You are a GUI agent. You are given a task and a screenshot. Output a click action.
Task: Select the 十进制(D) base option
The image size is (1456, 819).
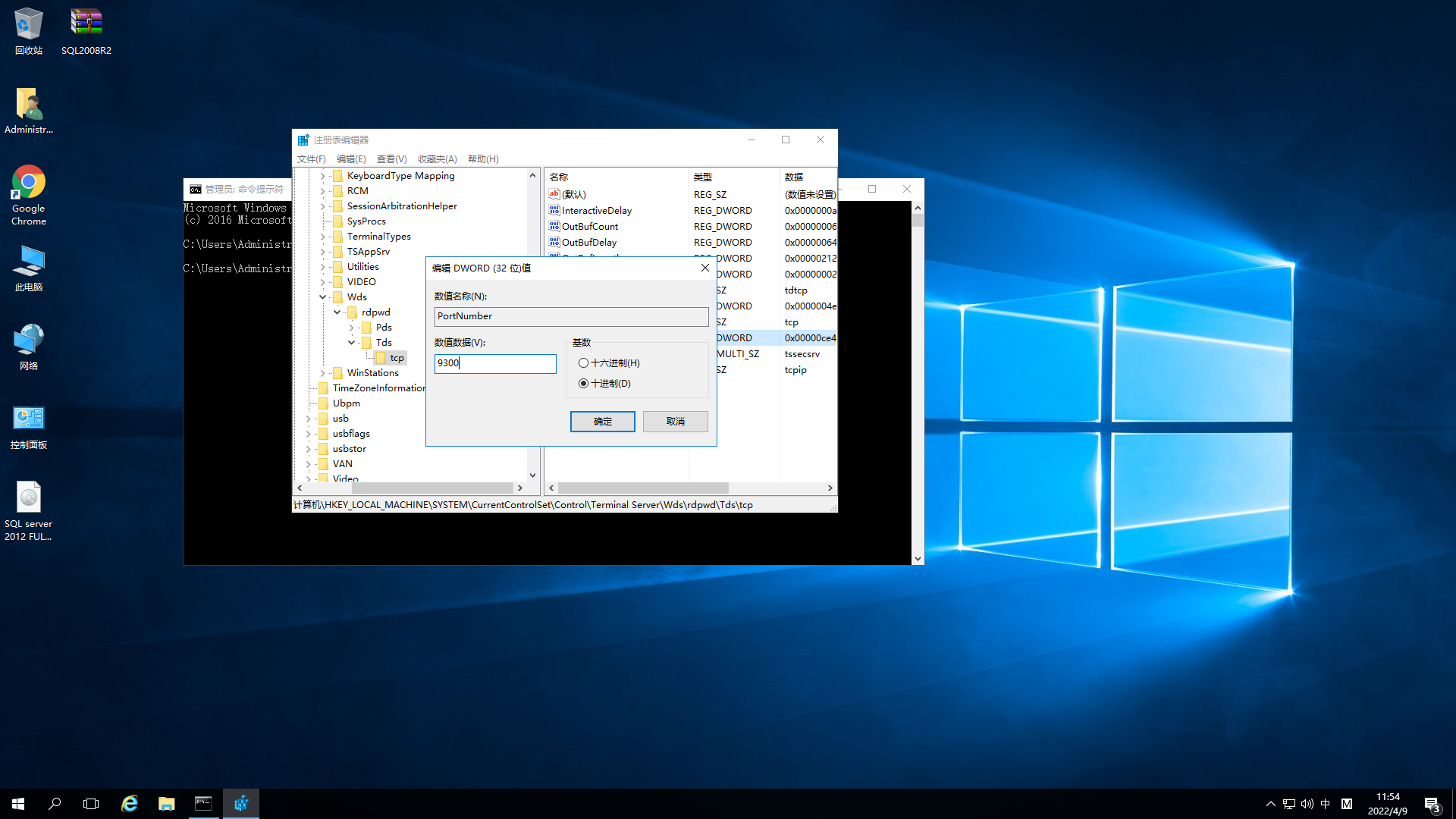[583, 384]
